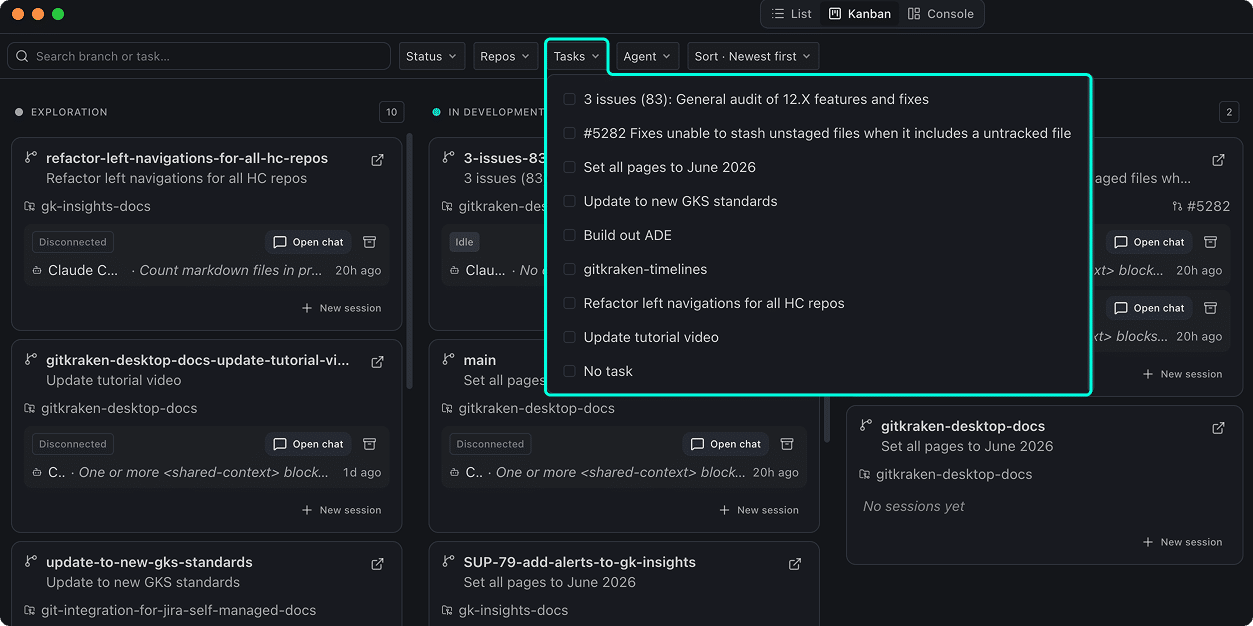
Task: Click branch icon beside main card title
Action: pyautogui.click(x=448, y=360)
